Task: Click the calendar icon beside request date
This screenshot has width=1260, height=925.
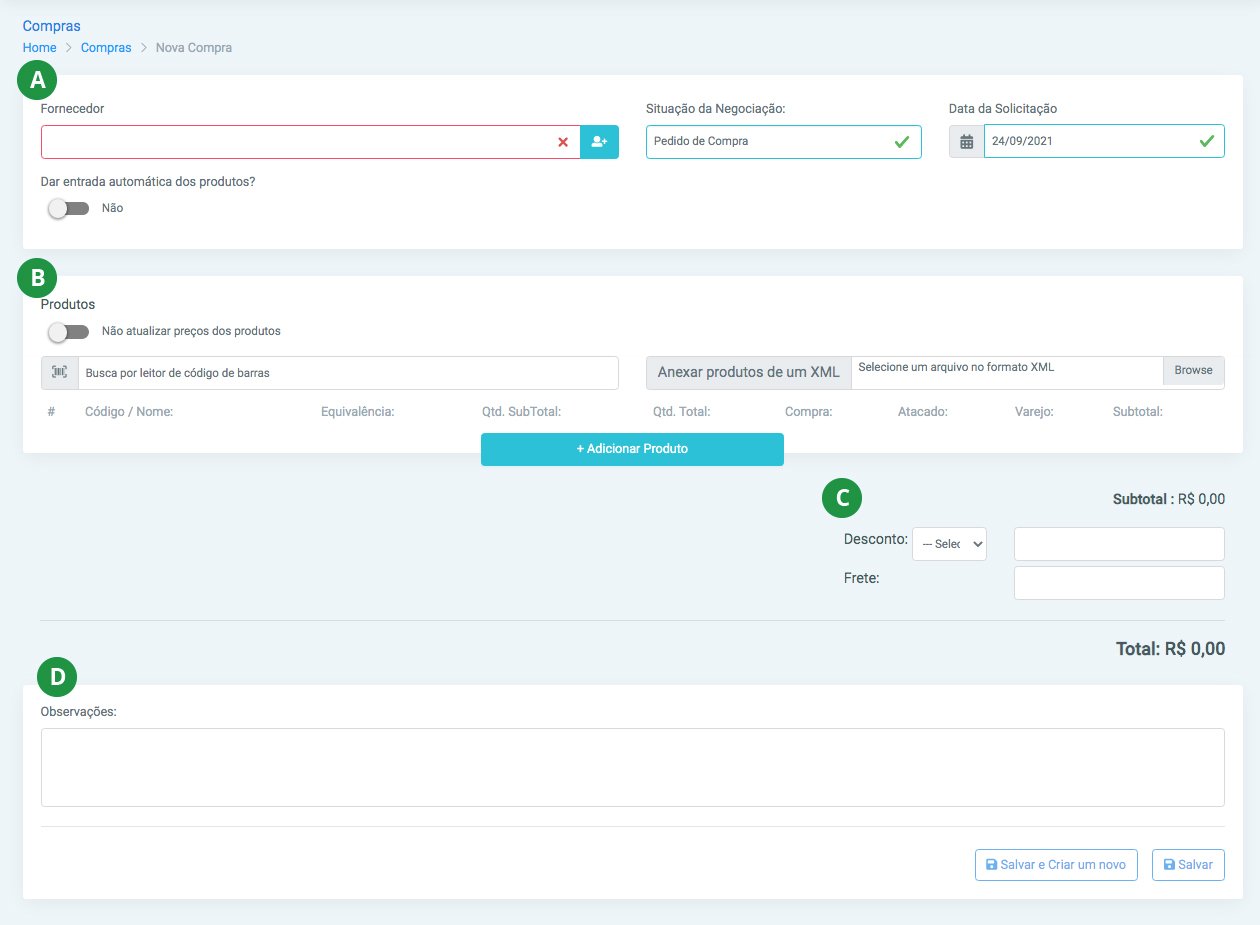Action: tap(966, 142)
